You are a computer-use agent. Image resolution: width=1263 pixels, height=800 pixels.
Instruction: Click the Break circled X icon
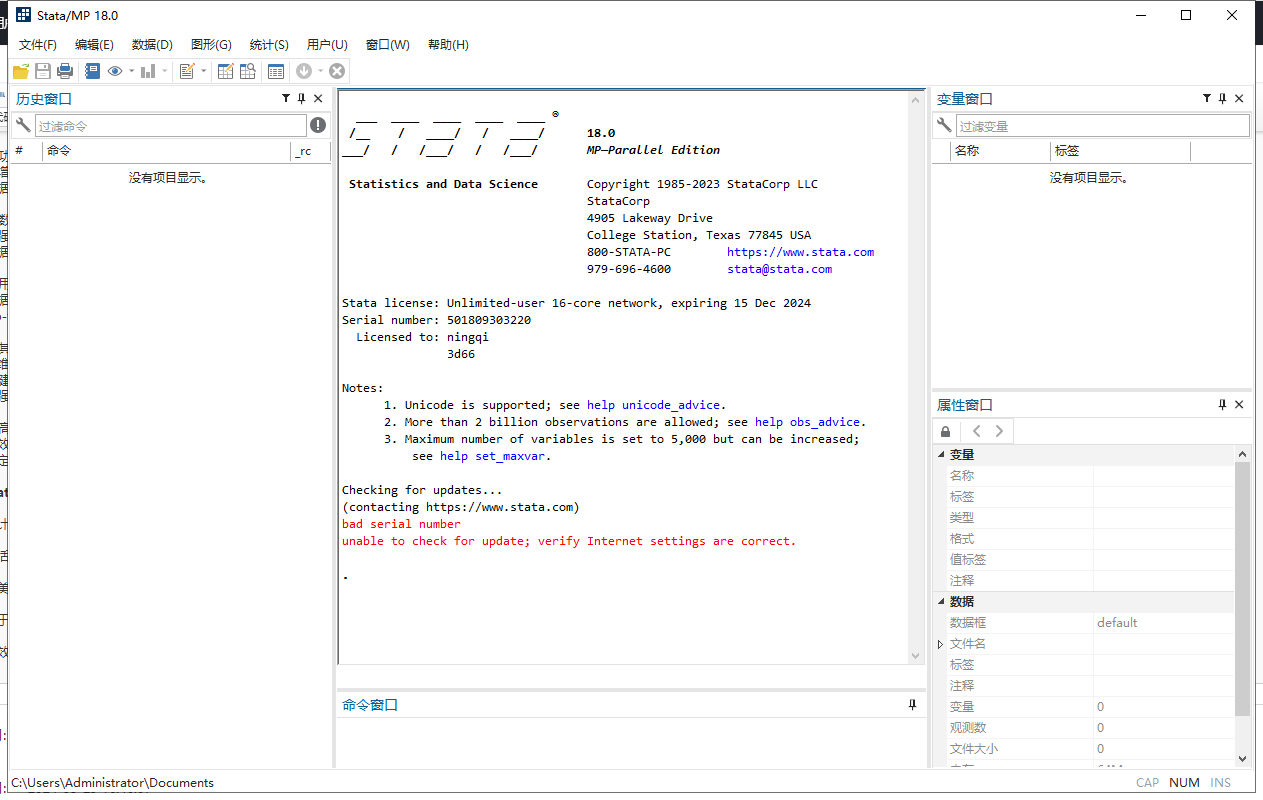click(x=337, y=71)
